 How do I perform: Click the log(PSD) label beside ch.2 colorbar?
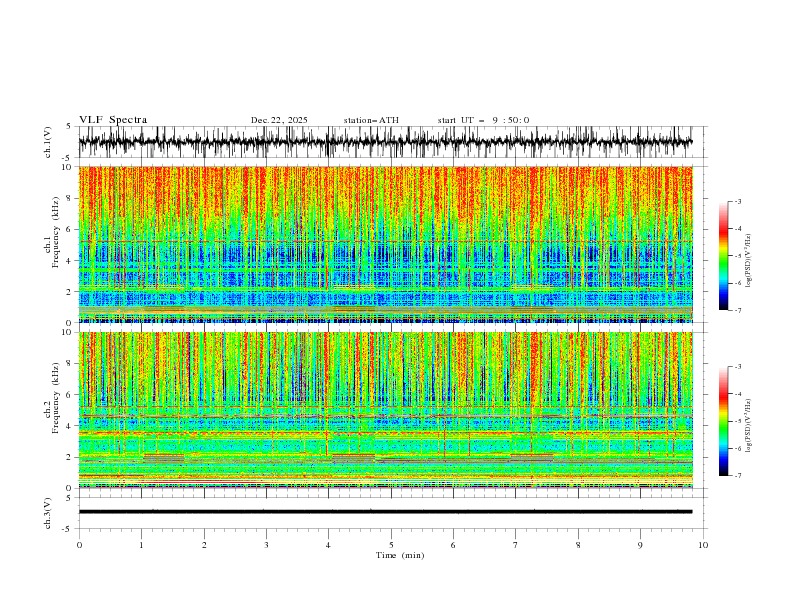tap(748, 425)
